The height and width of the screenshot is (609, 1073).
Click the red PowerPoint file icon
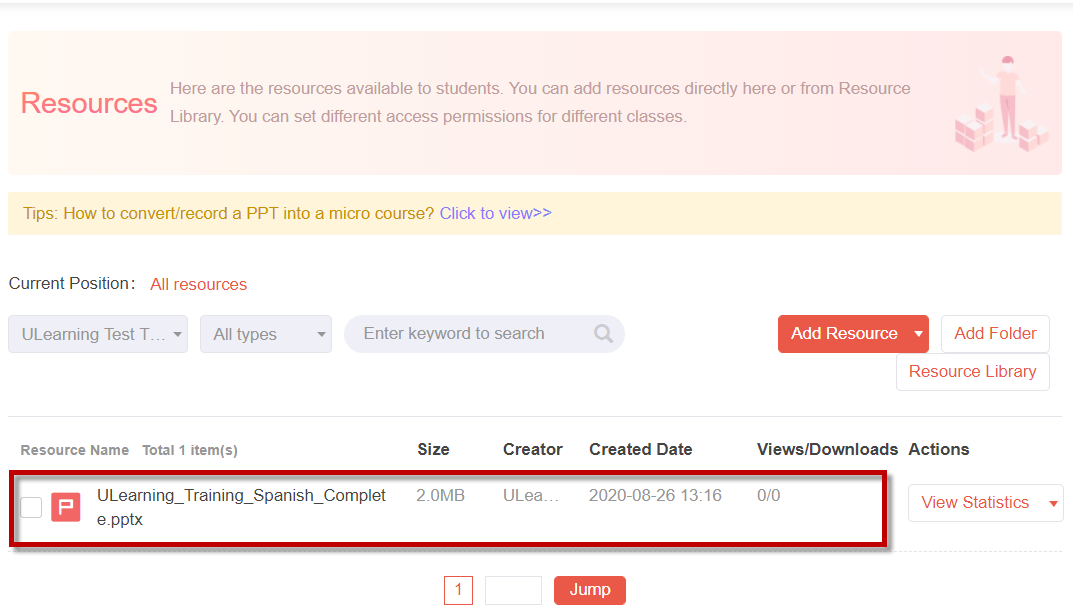point(66,507)
